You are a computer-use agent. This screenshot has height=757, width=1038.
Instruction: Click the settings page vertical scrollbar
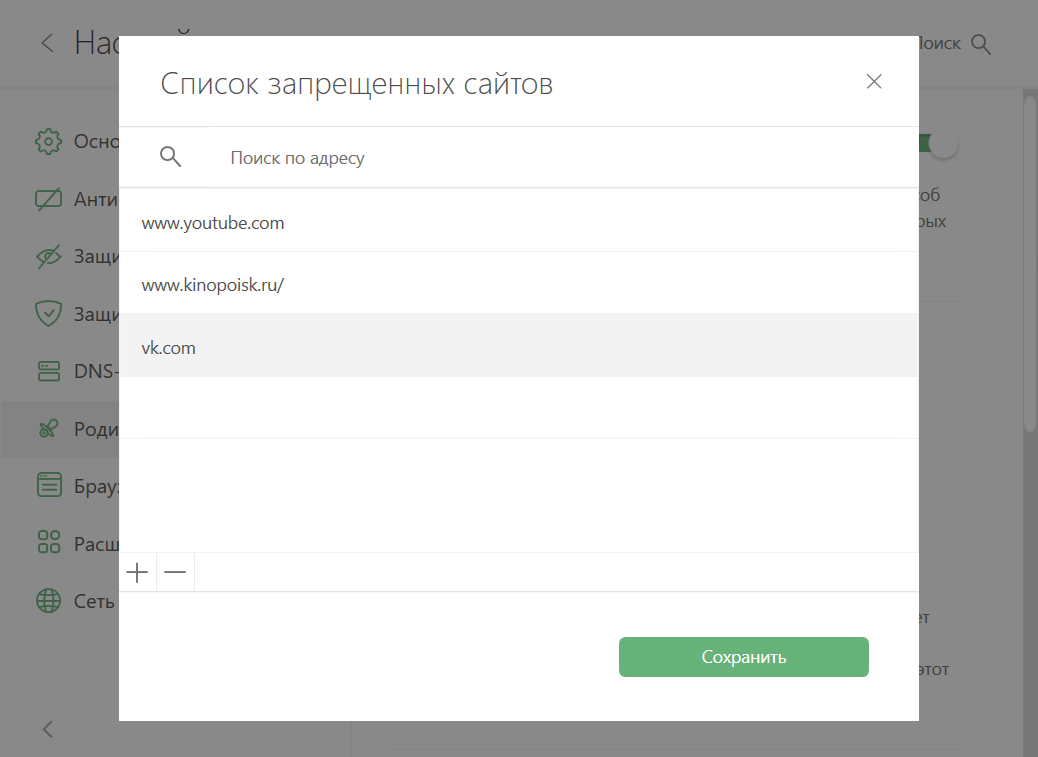coord(1030,265)
